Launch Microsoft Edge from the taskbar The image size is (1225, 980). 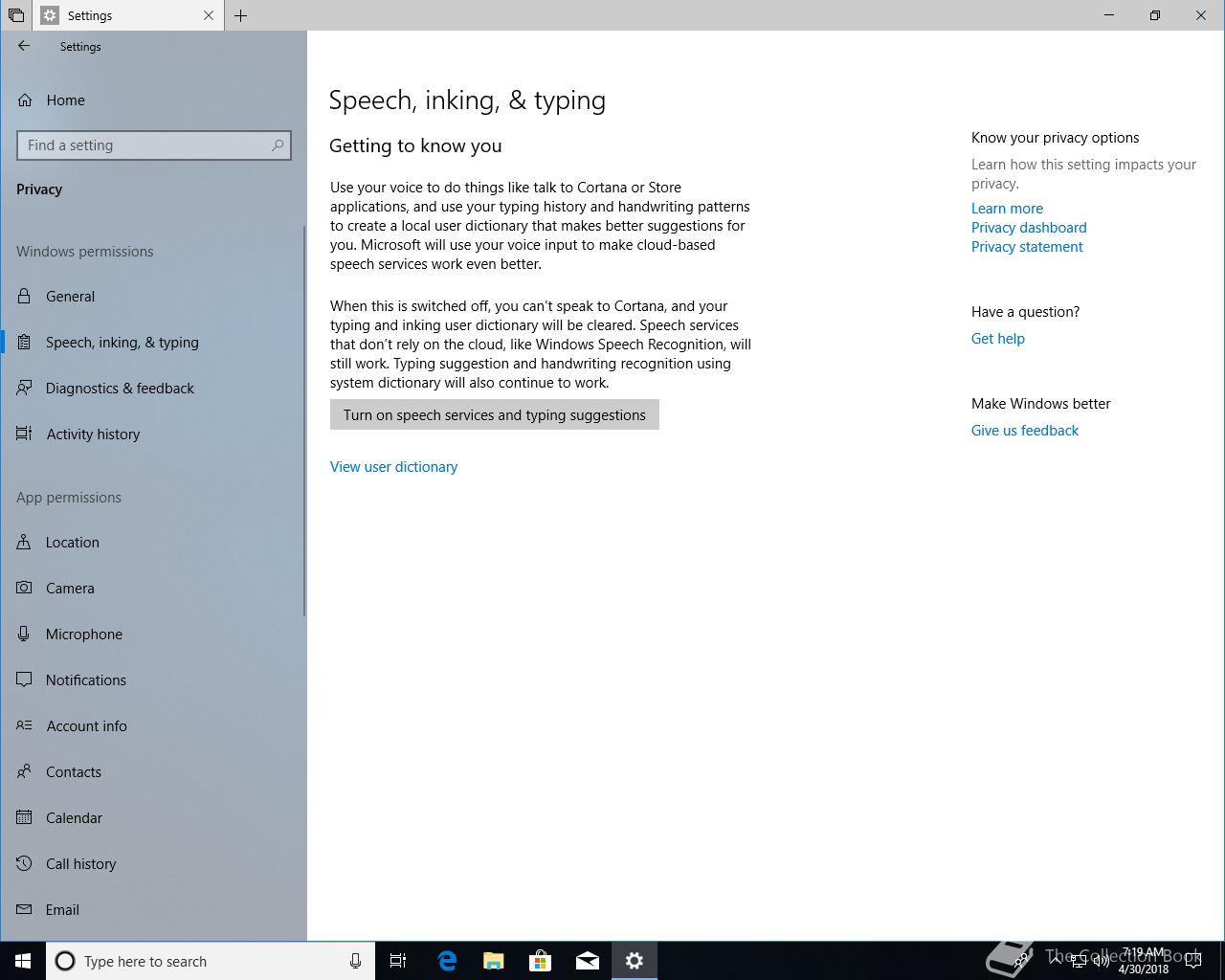(x=447, y=961)
